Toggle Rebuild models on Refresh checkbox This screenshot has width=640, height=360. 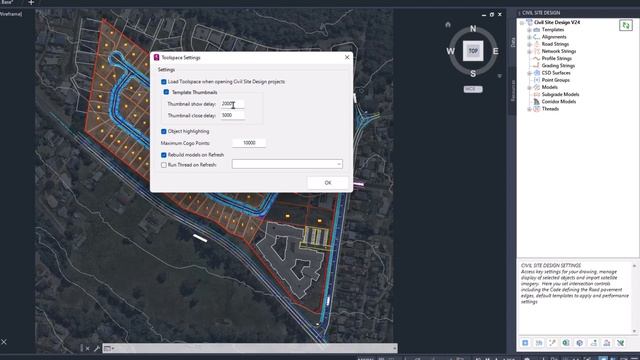click(x=164, y=155)
